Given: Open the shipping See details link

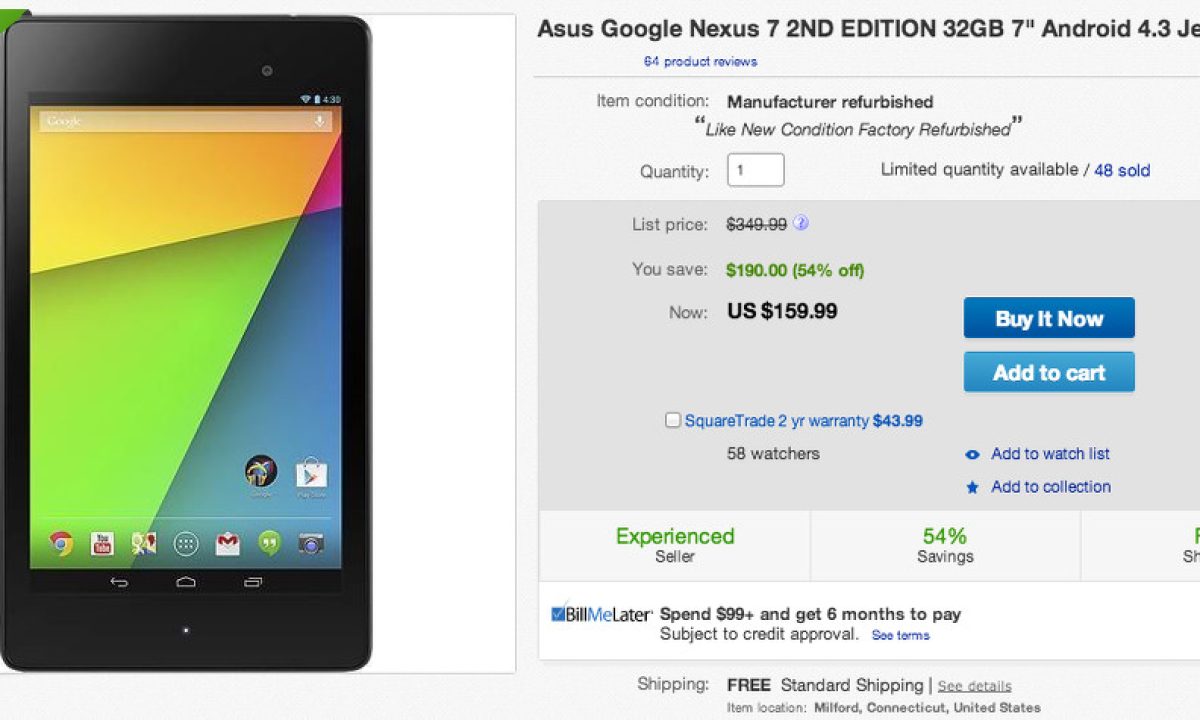Looking at the screenshot, I should [974, 686].
